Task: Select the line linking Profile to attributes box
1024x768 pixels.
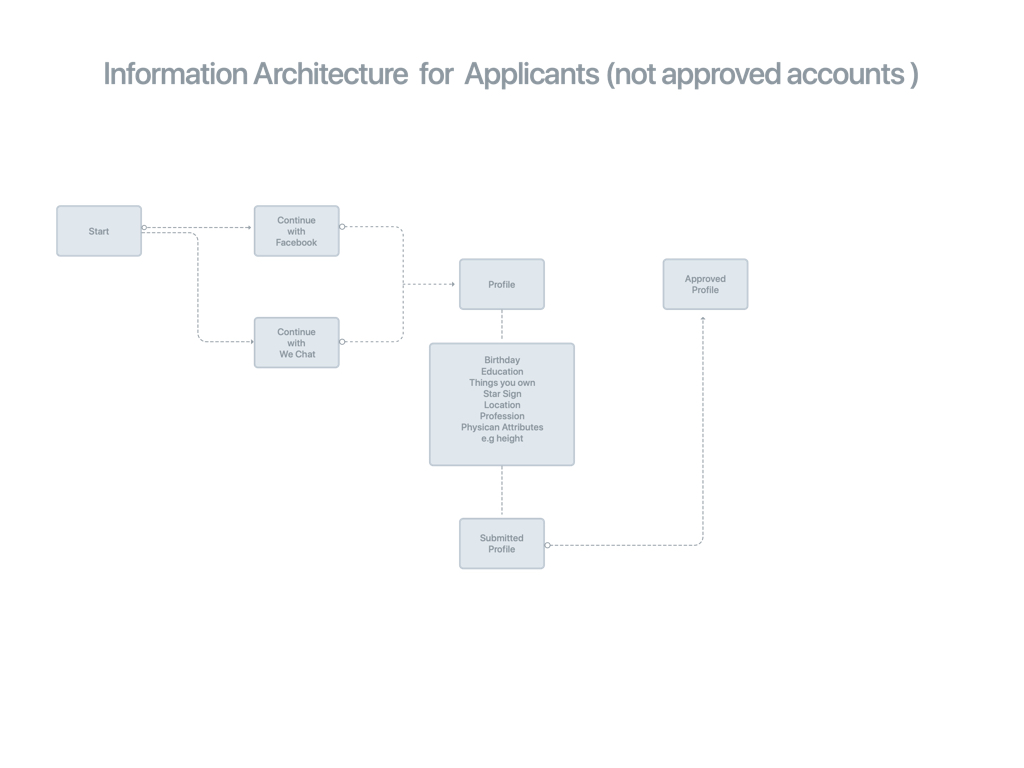Action: click(x=501, y=325)
